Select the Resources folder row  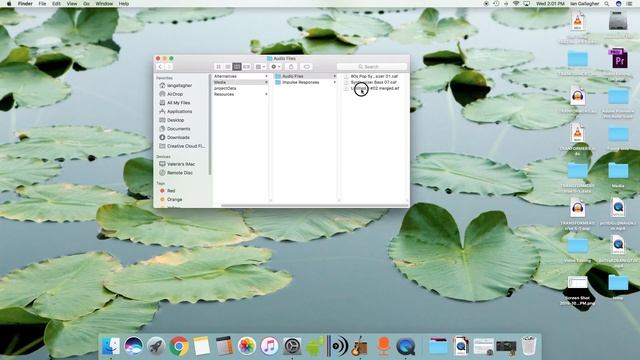tap(240, 94)
